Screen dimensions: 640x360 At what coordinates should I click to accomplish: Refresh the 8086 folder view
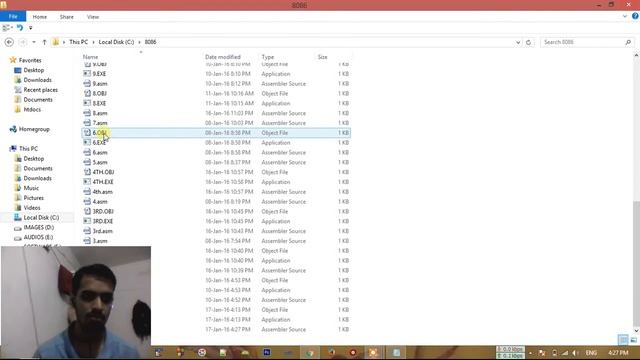pyautogui.click(x=529, y=42)
